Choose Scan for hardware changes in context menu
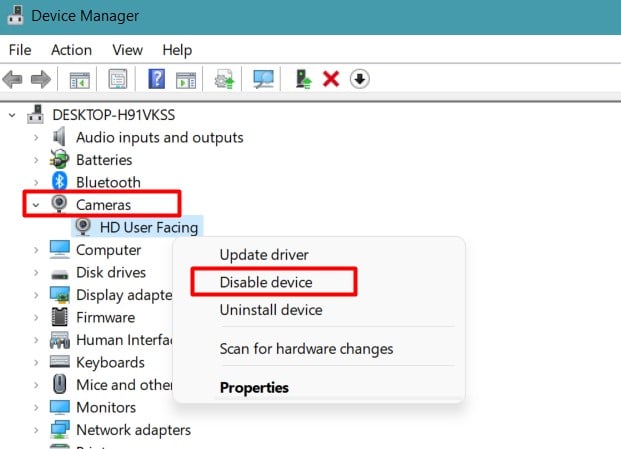Image resolution: width=621 pixels, height=449 pixels. click(306, 349)
